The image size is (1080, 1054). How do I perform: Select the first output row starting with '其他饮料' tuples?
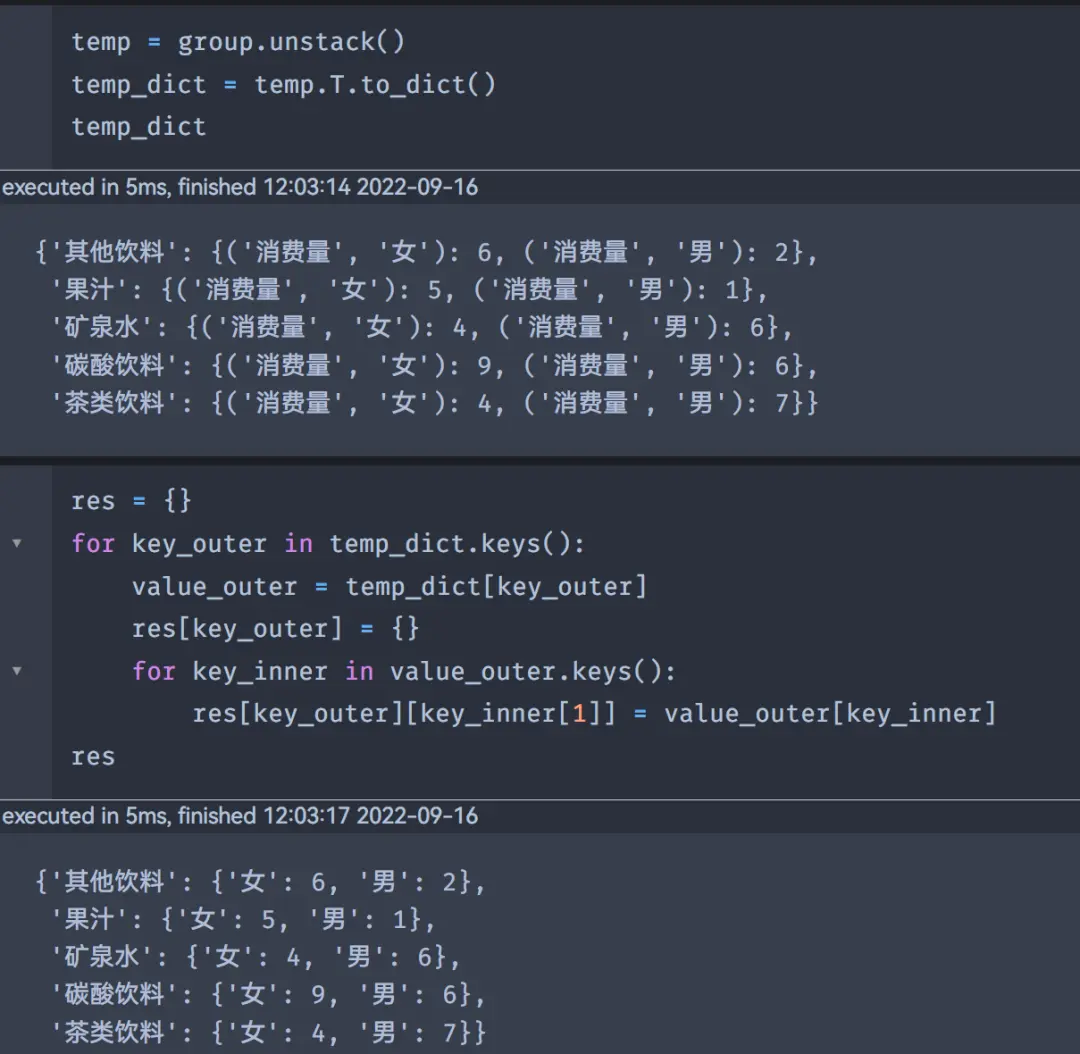pos(427,252)
